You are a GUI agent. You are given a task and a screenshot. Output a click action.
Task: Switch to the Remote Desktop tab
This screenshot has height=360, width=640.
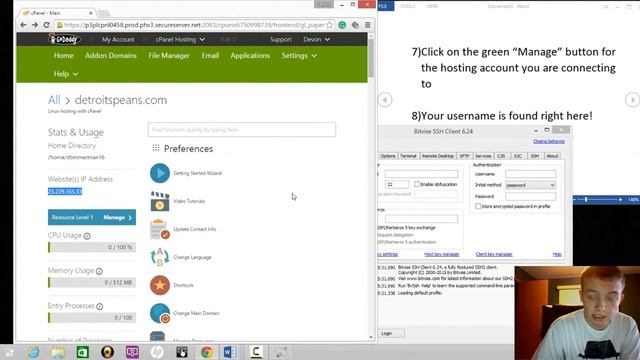tap(438, 156)
